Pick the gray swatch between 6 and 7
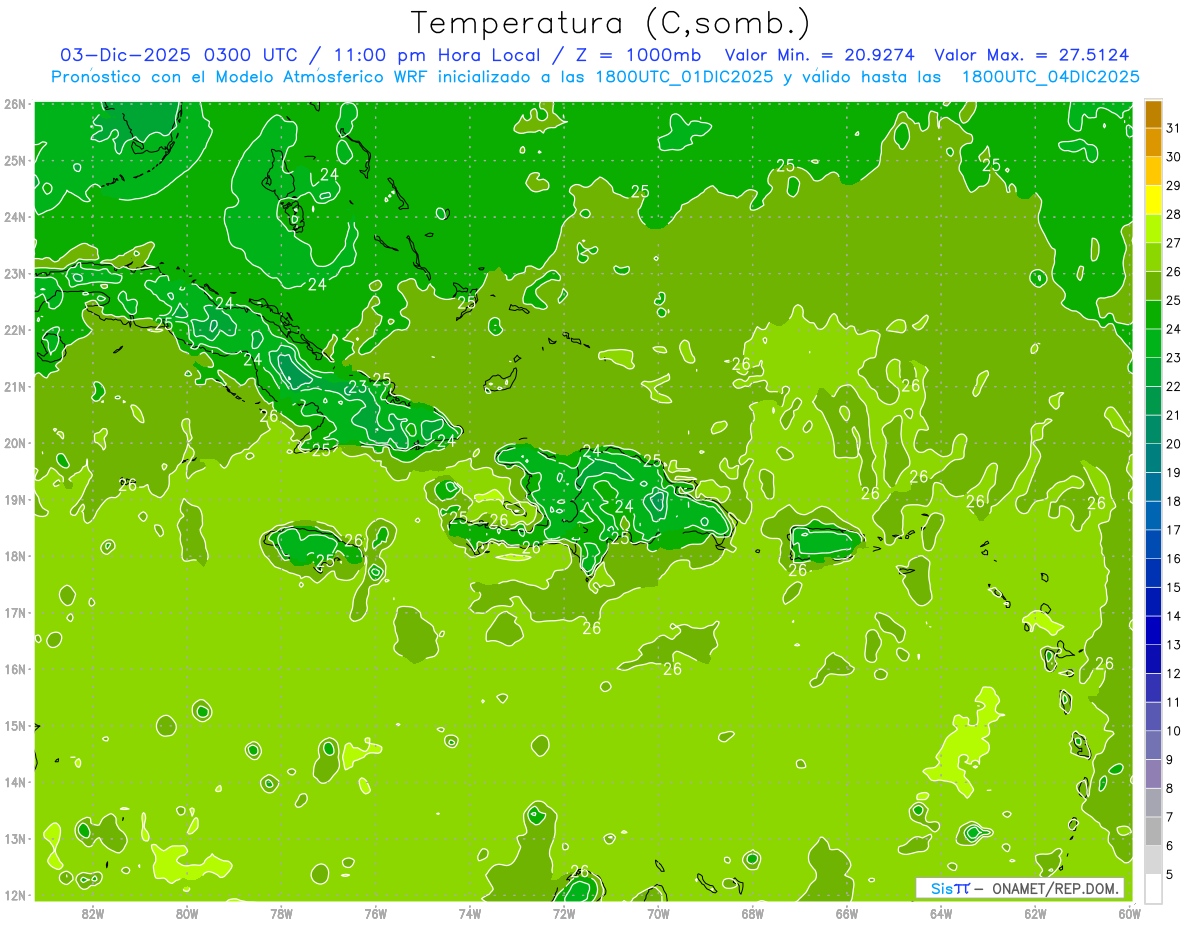1200x927 pixels. point(1153,831)
